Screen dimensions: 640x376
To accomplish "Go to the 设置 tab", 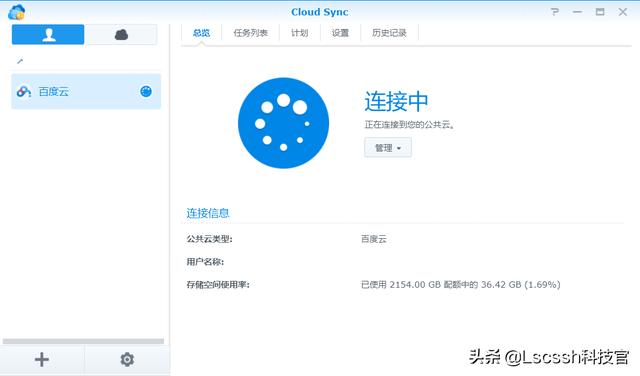I will (x=340, y=33).
